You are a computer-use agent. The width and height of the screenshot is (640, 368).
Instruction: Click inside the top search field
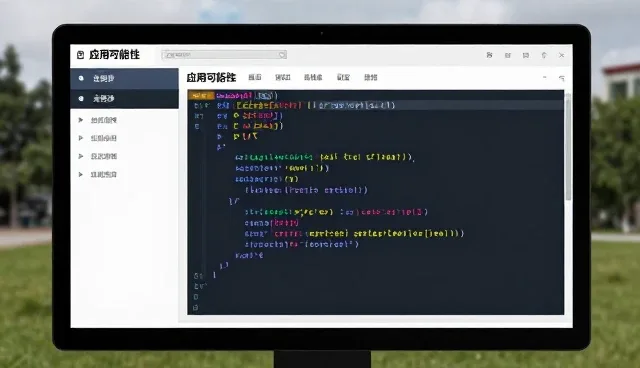tap(224, 55)
